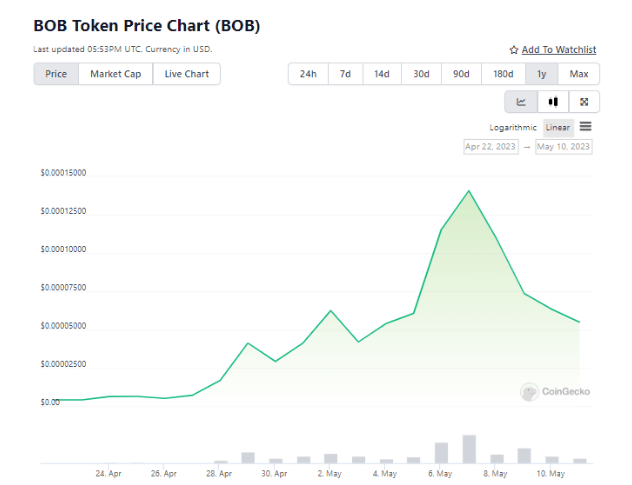Select Linear scale option
This screenshot has width=632, height=485.
click(x=557, y=128)
